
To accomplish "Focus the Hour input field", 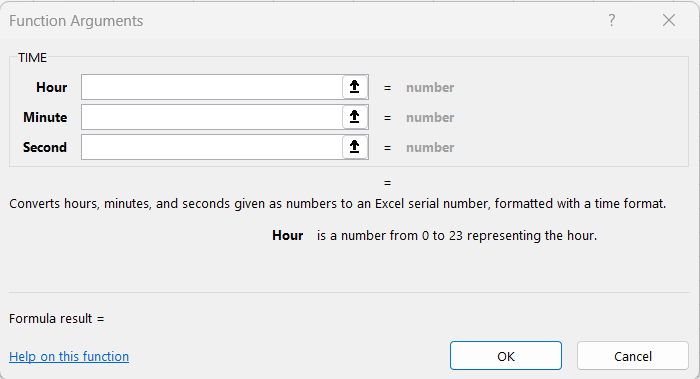I will tap(212, 87).
